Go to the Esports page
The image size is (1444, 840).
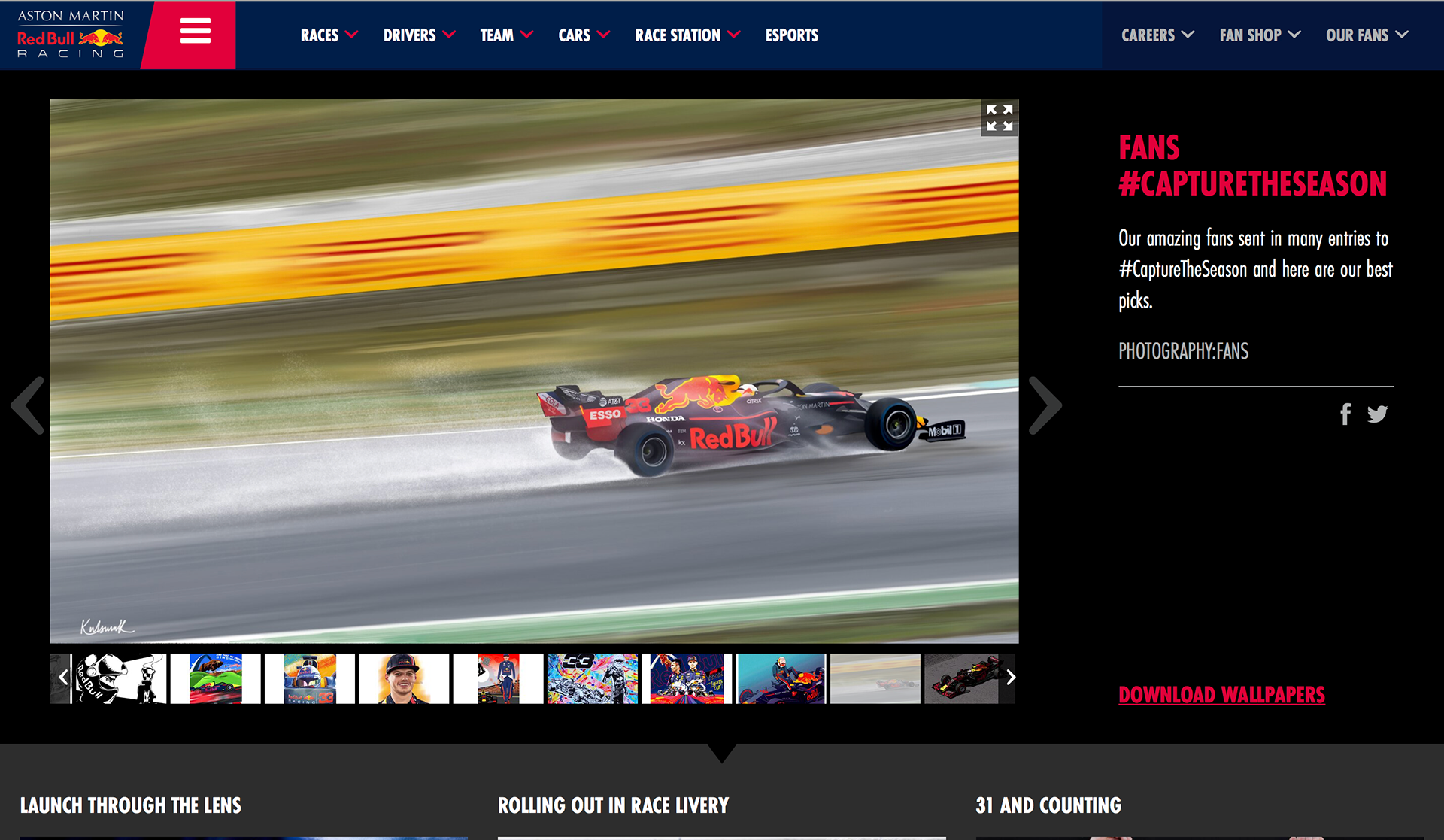(x=791, y=35)
